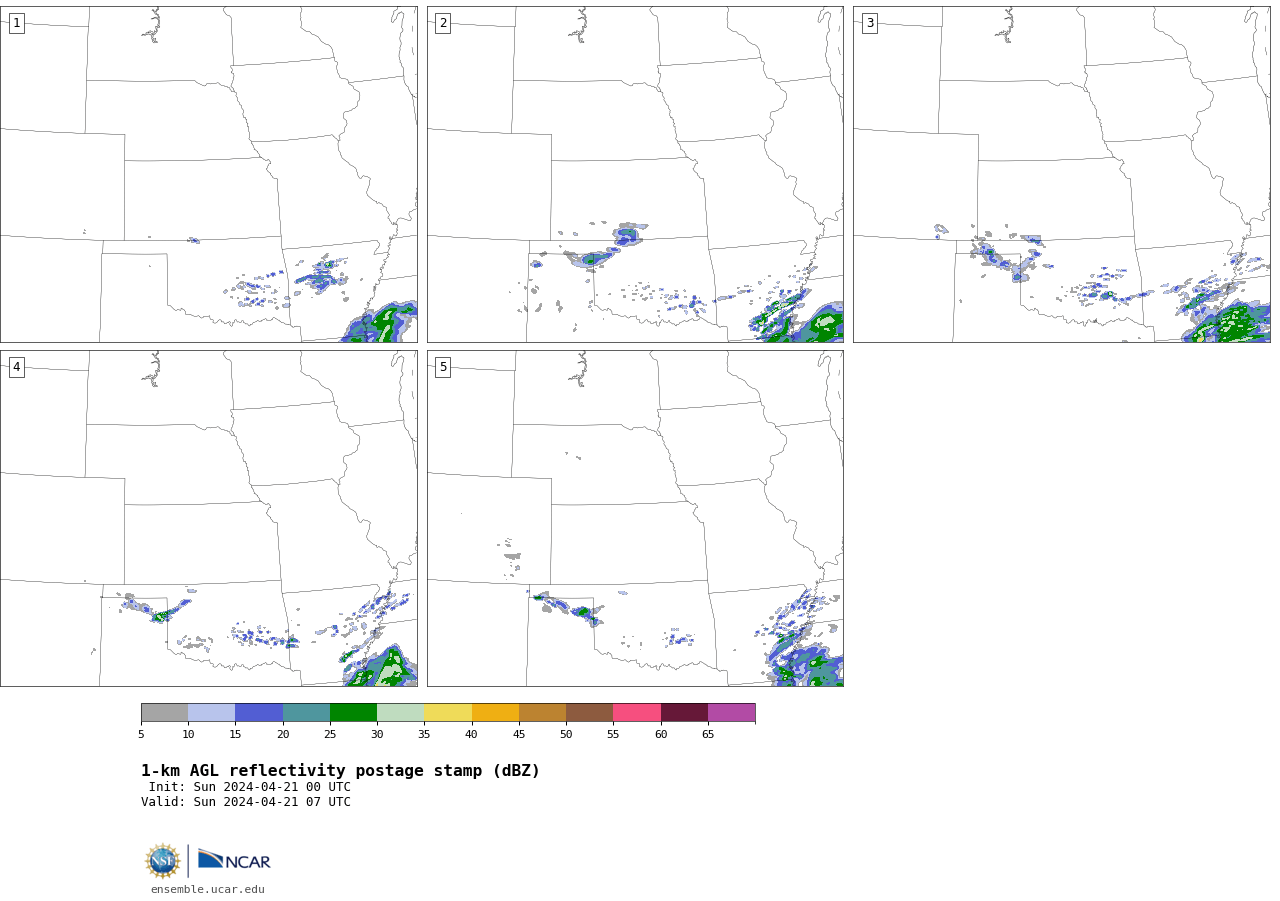Screen dimensions: 1280x901
Task: Select the maroon 60-65 dBZ swatch
Action: pyautogui.click(x=684, y=713)
